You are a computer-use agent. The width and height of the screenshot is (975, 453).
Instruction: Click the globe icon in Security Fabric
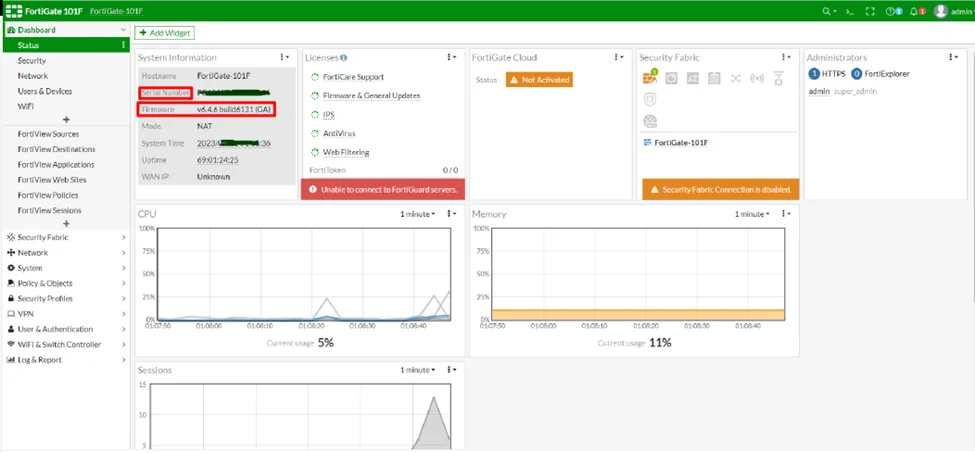(650, 121)
